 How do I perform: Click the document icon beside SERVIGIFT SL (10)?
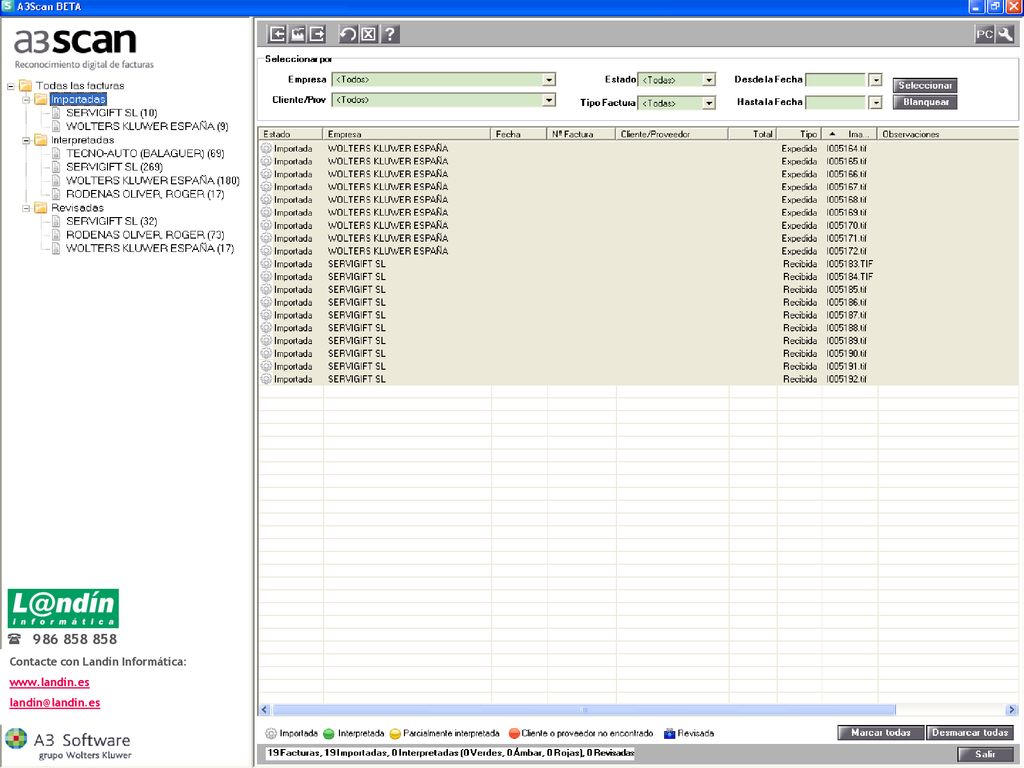56,113
